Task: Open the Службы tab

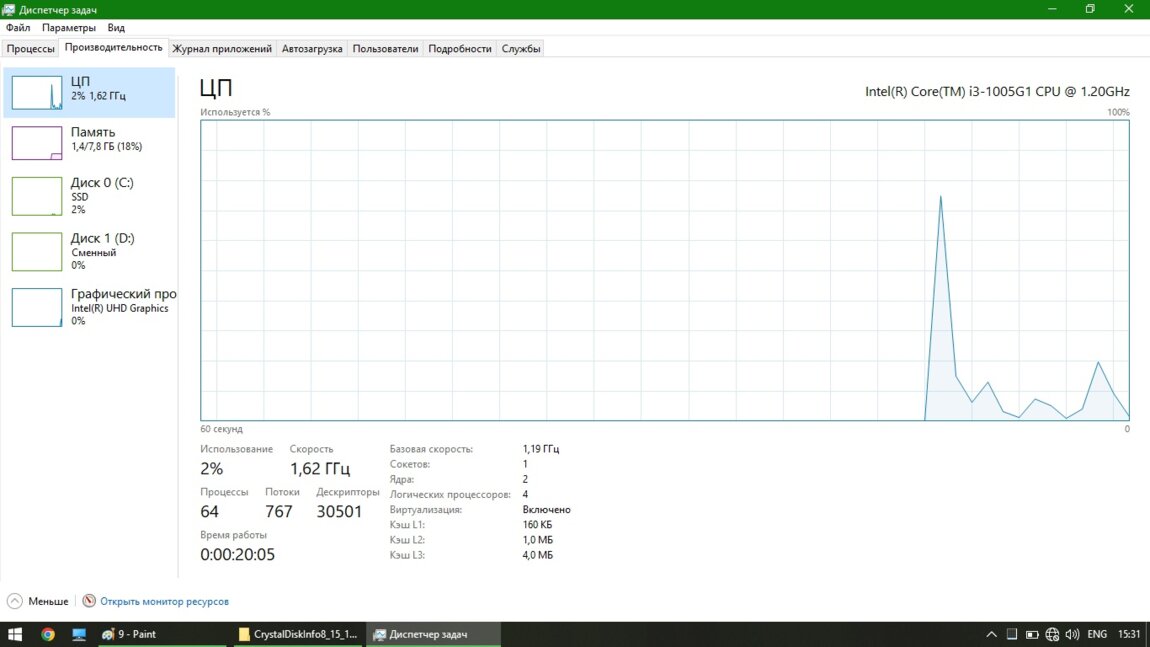Action: (521, 48)
